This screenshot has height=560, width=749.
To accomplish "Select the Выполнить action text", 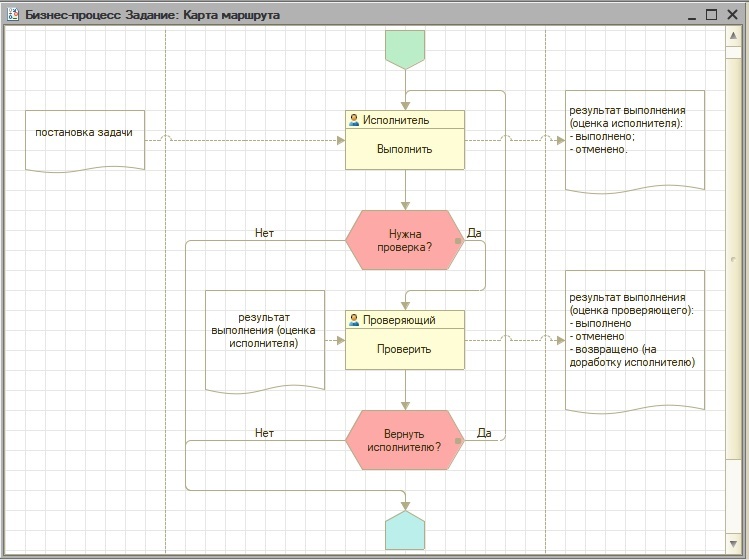I will point(405,149).
